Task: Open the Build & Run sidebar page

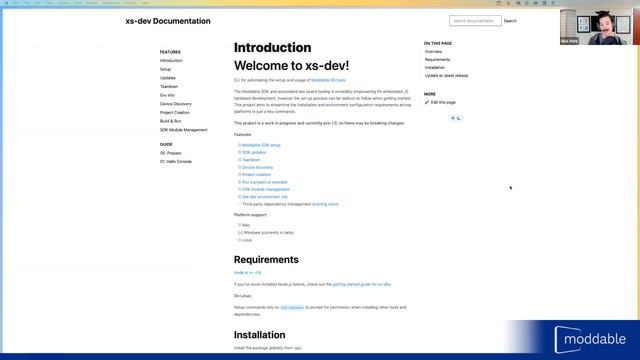Action: pyautogui.click(x=171, y=121)
